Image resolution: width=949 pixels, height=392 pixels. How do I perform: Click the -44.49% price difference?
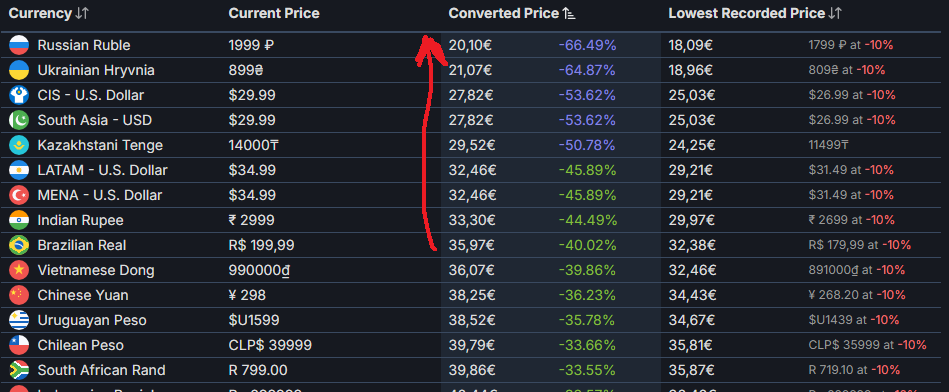[587, 220]
